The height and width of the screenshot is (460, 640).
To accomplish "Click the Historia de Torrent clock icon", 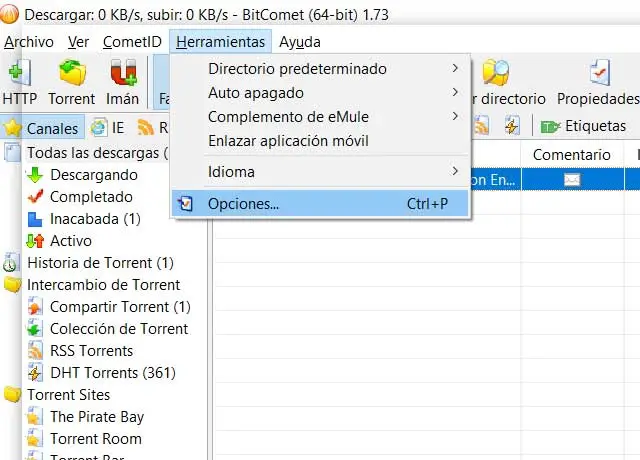I will [x=10, y=263].
